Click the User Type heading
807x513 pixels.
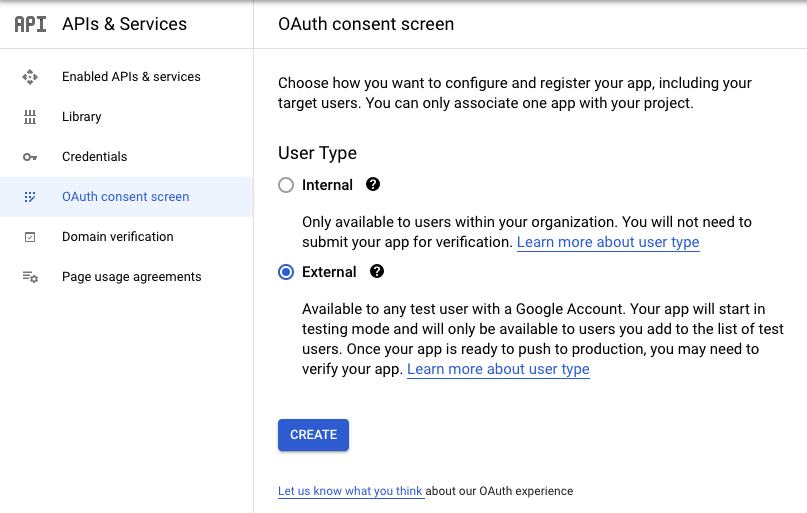pyautogui.click(x=317, y=153)
